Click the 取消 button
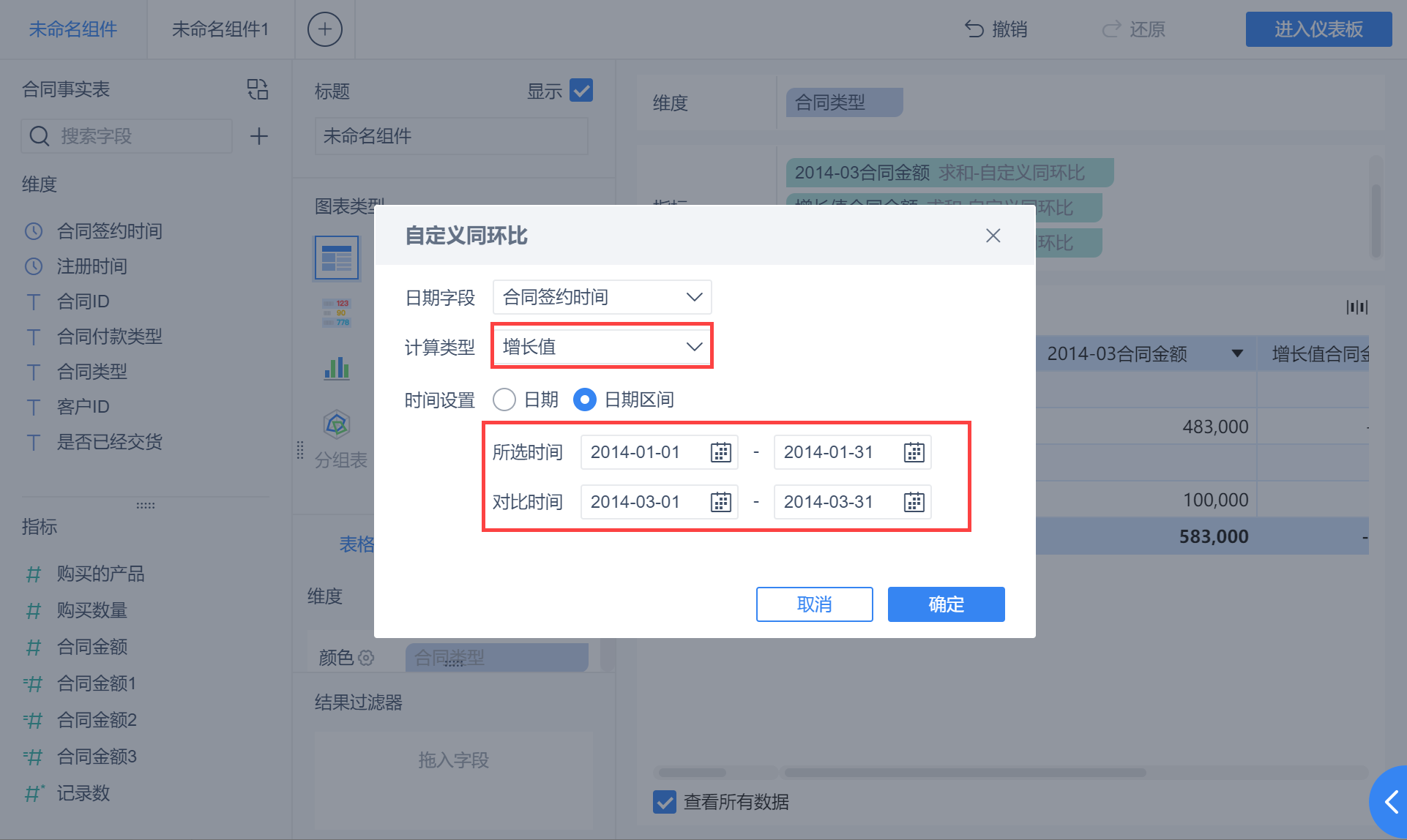Viewport: 1407px width, 840px height. (x=814, y=604)
